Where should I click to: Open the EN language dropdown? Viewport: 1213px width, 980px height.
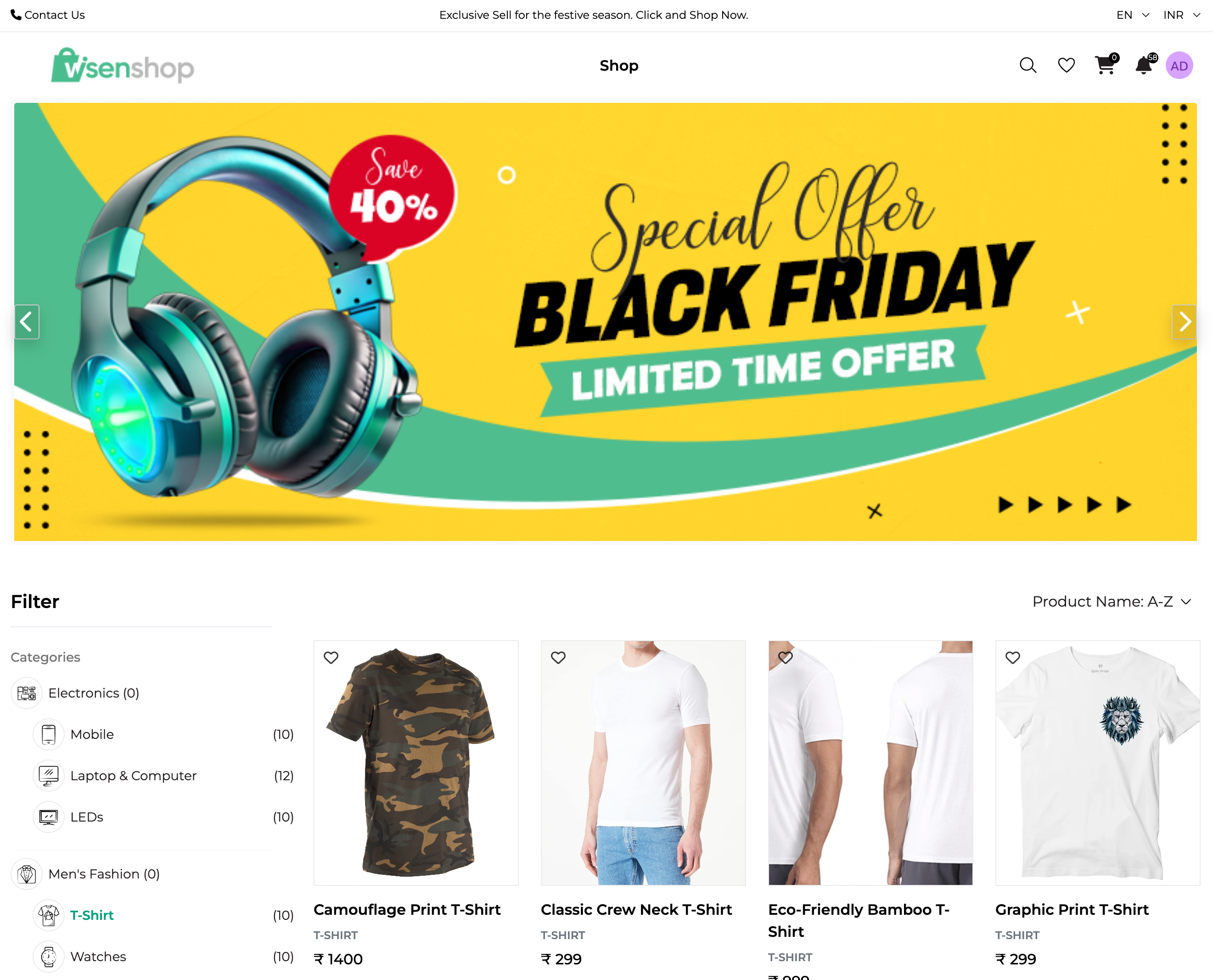click(x=1132, y=15)
